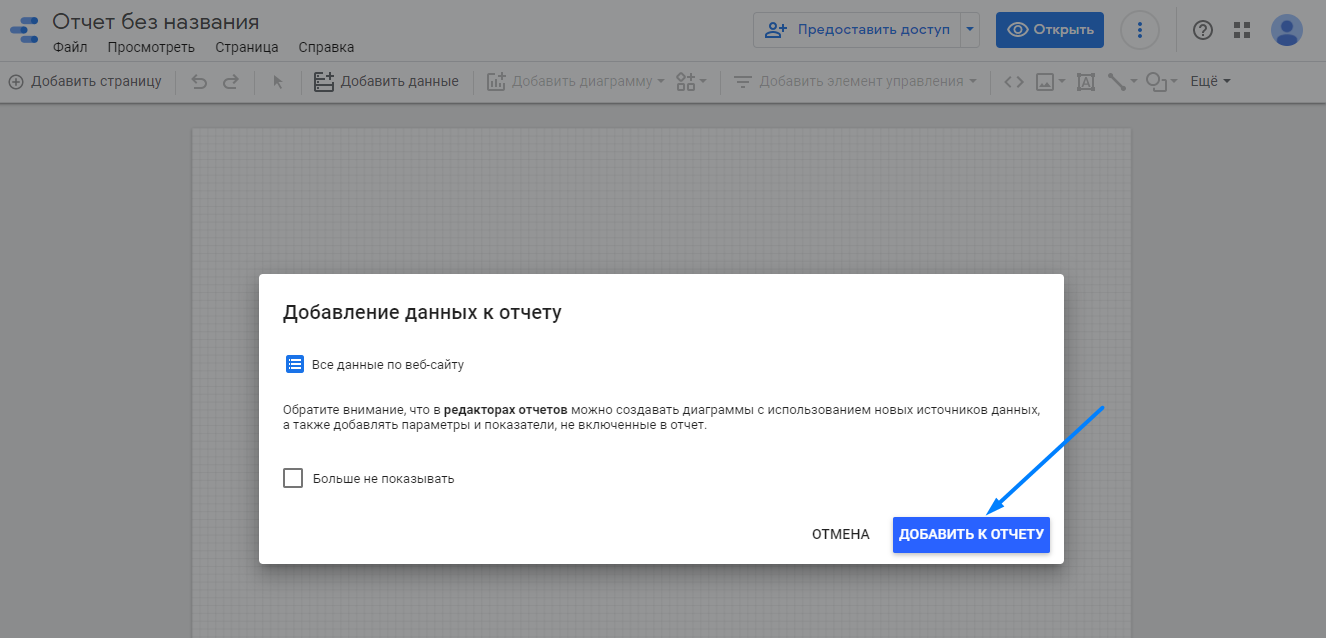Expand the share access dropdown arrow
Viewport: 1326px width, 638px height.
click(969, 30)
